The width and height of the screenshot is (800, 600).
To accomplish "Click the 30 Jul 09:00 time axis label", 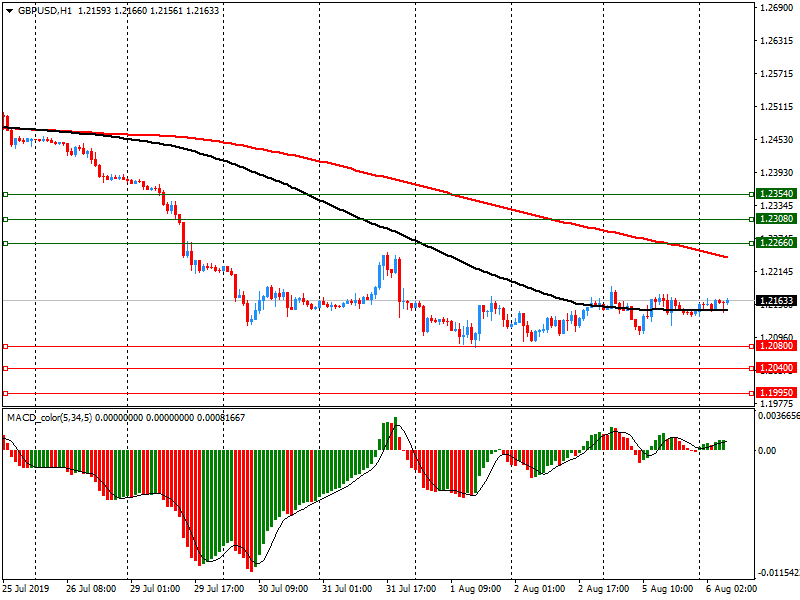I will (x=283, y=589).
